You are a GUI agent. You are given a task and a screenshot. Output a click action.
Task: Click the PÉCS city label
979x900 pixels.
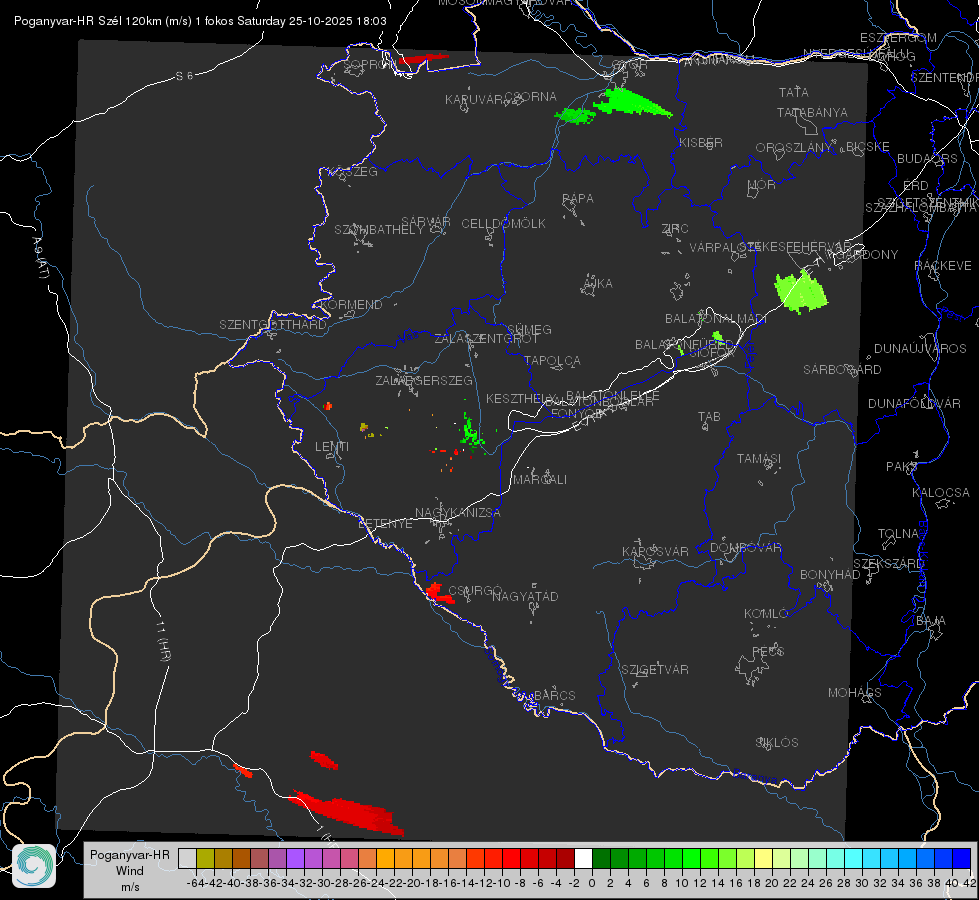click(x=768, y=651)
